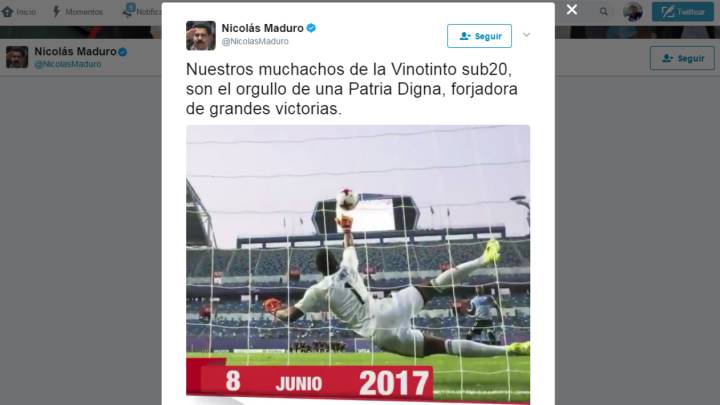The image size is (720, 405).
Task: Open Nicolás Maduro avatar in tweet
Action: [201, 35]
